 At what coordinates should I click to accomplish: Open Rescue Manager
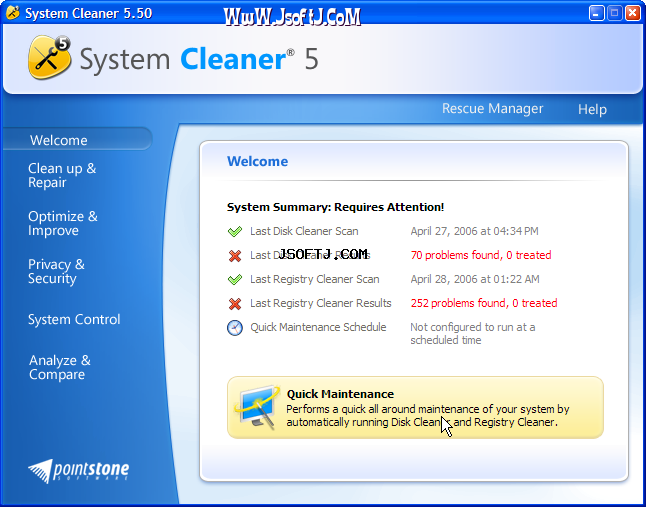click(492, 108)
